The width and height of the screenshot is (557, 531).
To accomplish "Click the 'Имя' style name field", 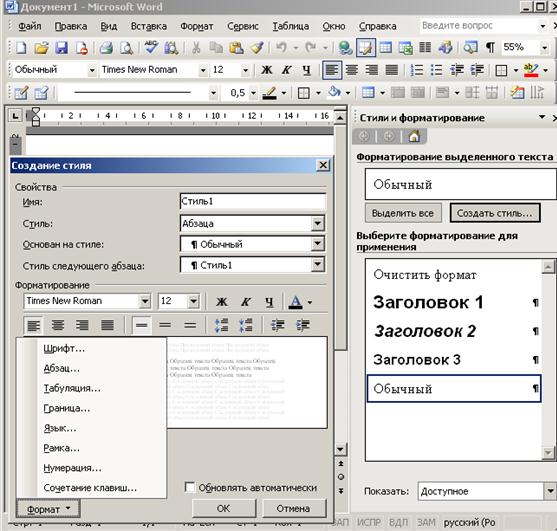I will [253, 201].
